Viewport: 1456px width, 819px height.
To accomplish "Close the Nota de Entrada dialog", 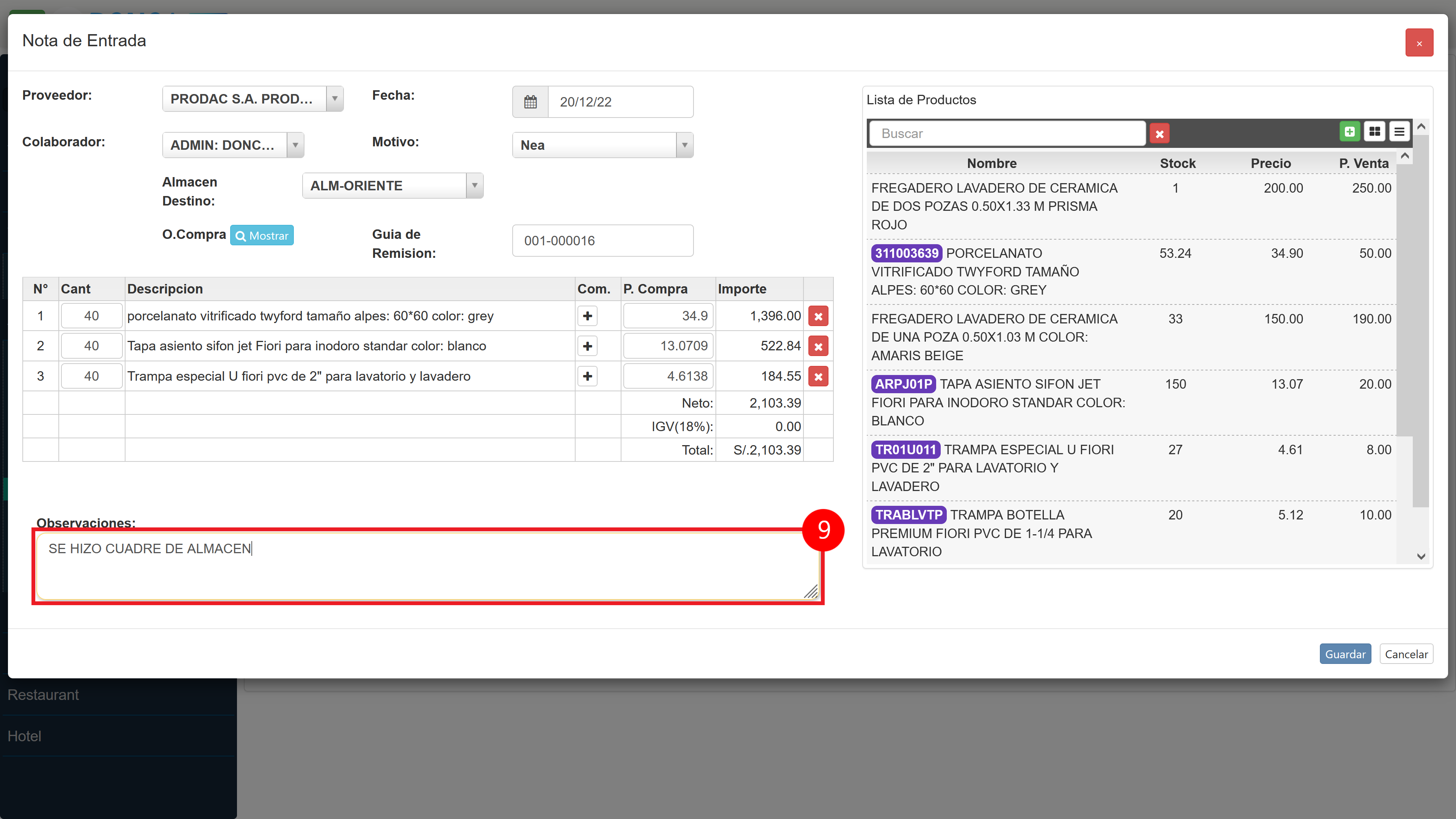I will 1419,43.
